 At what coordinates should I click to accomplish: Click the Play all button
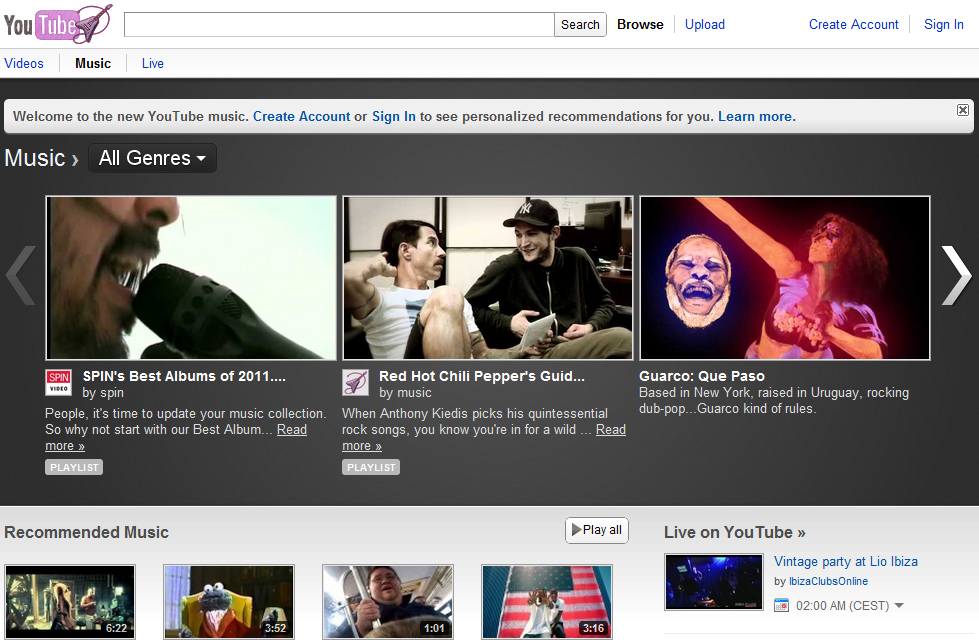tap(597, 530)
